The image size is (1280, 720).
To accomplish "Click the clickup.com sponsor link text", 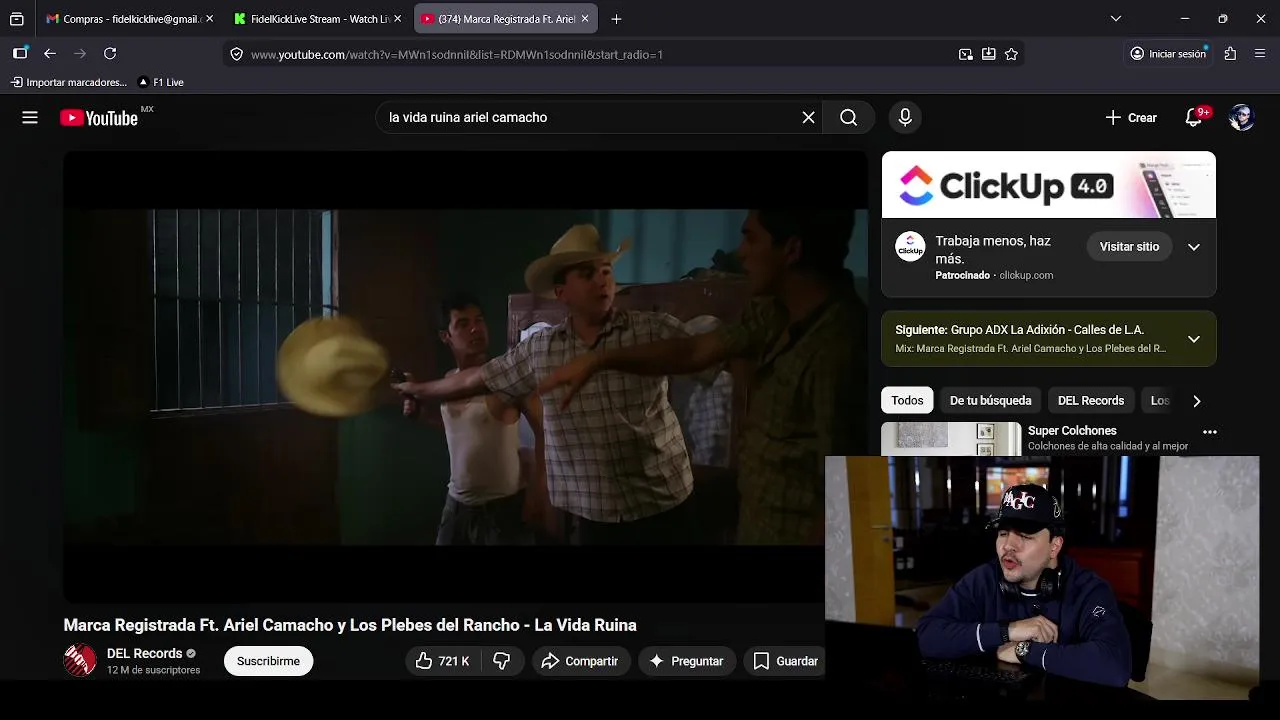I will tap(1026, 276).
